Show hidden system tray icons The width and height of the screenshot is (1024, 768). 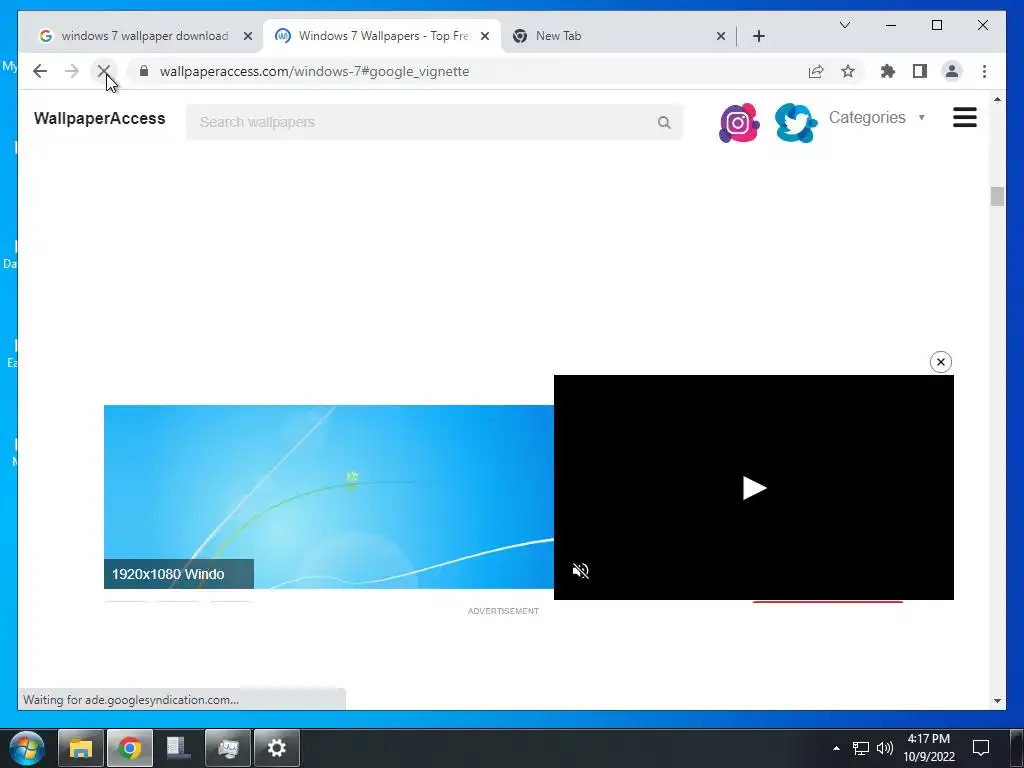point(836,748)
